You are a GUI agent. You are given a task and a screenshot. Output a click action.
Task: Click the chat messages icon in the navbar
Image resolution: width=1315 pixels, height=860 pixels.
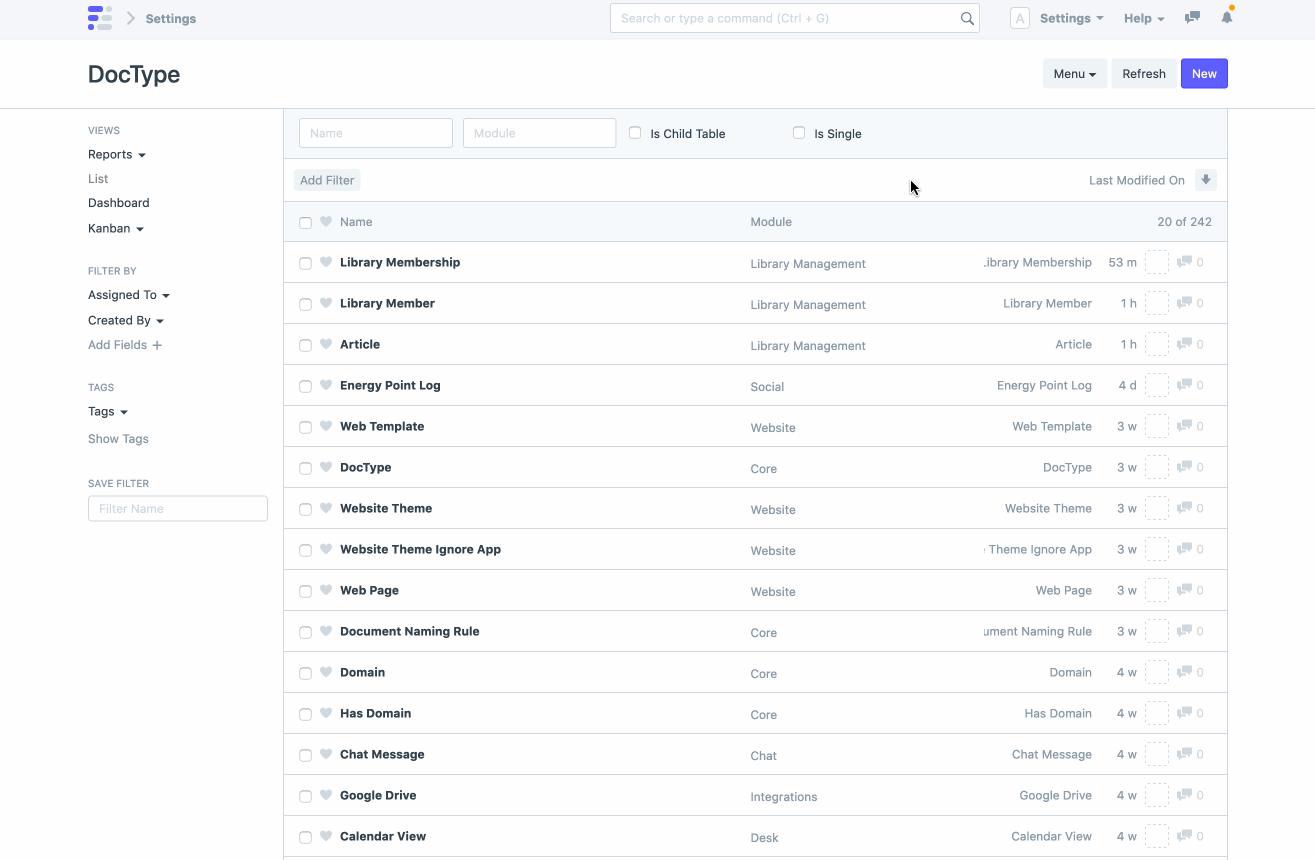click(x=1190, y=17)
